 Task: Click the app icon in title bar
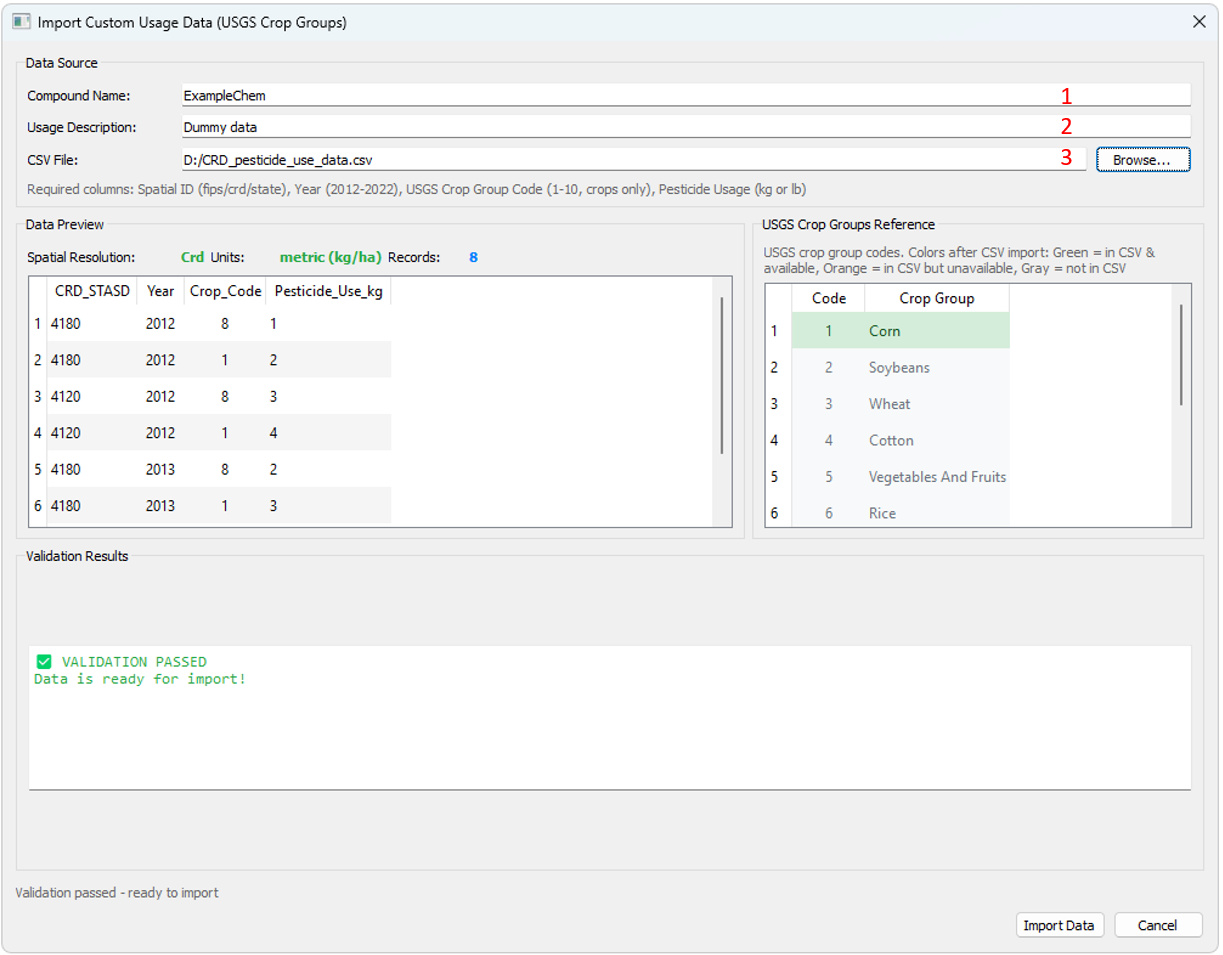coord(21,21)
